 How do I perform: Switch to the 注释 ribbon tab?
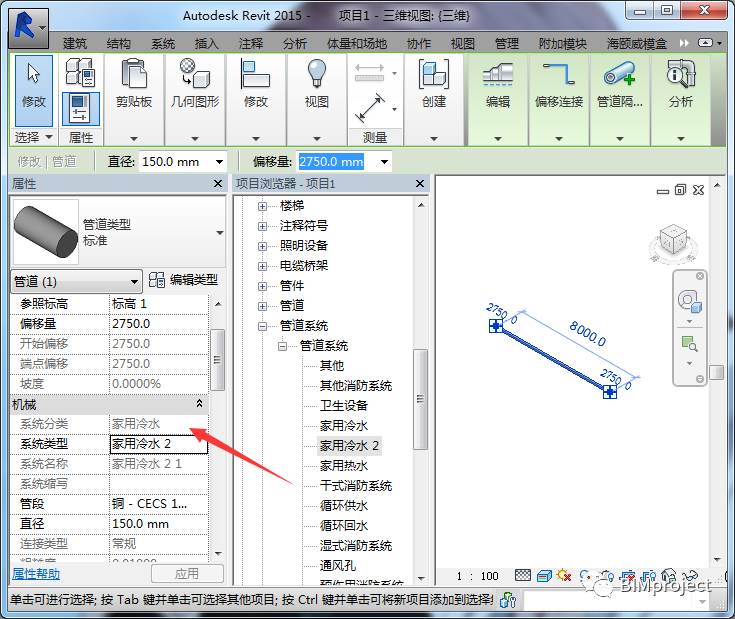(x=250, y=44)
